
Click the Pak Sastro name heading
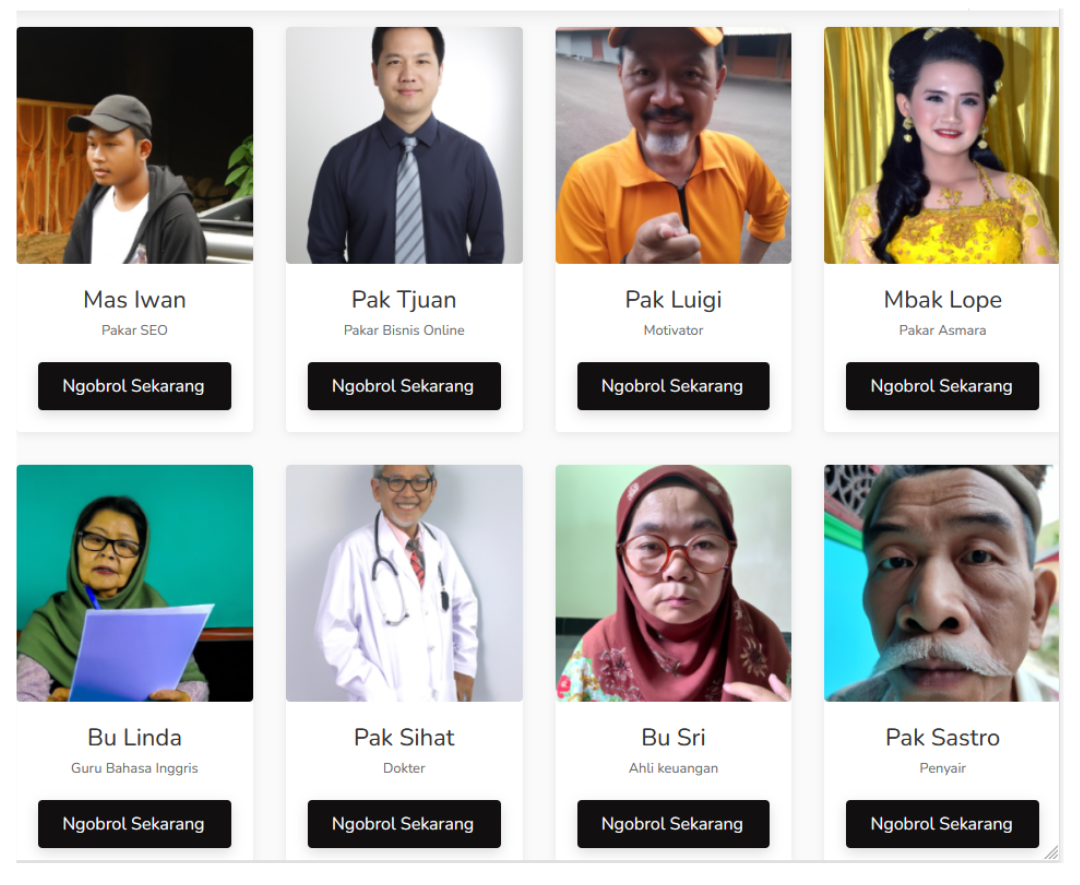942,738
